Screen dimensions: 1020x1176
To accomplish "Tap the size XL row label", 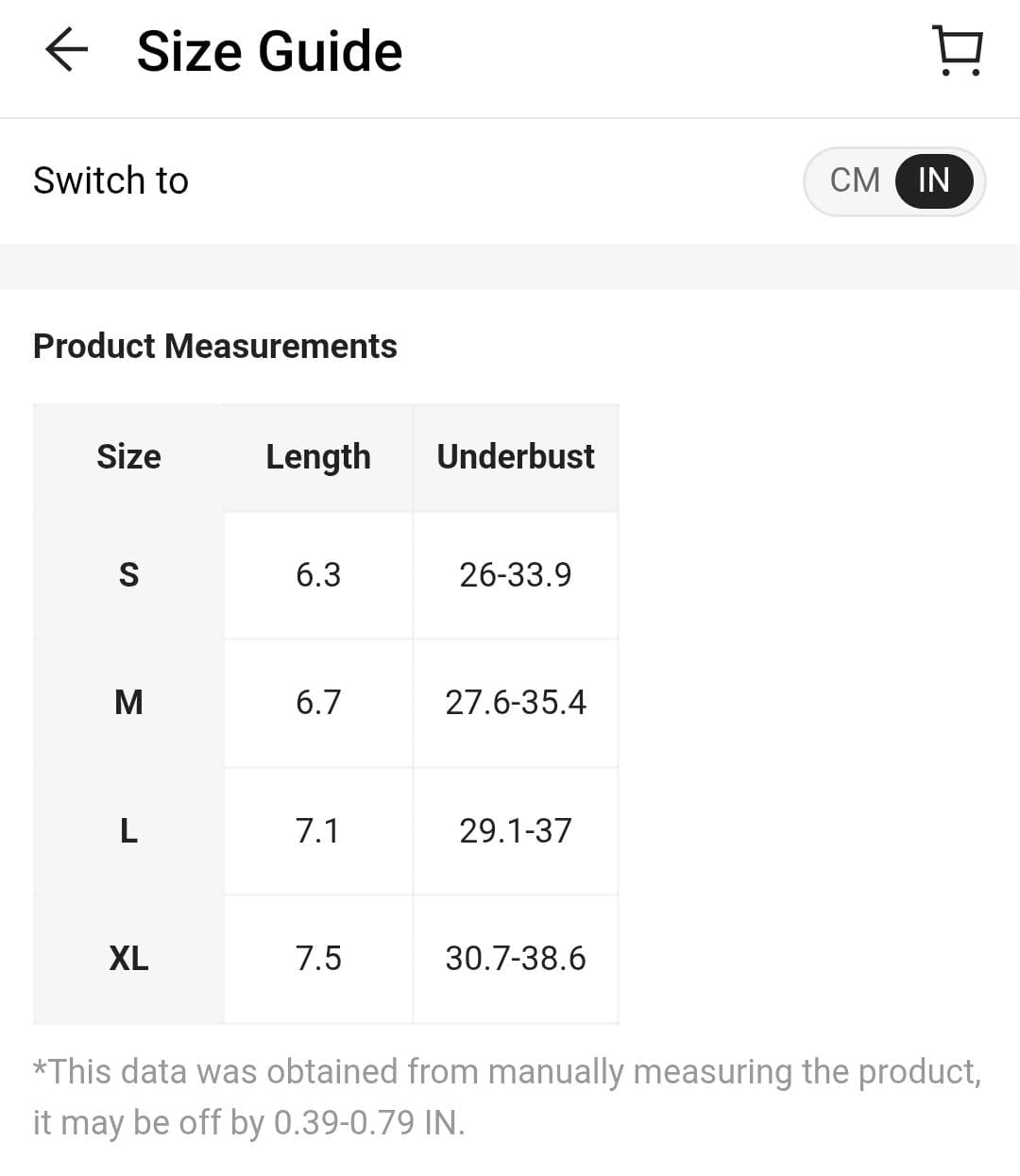I will tap(128, 959).
